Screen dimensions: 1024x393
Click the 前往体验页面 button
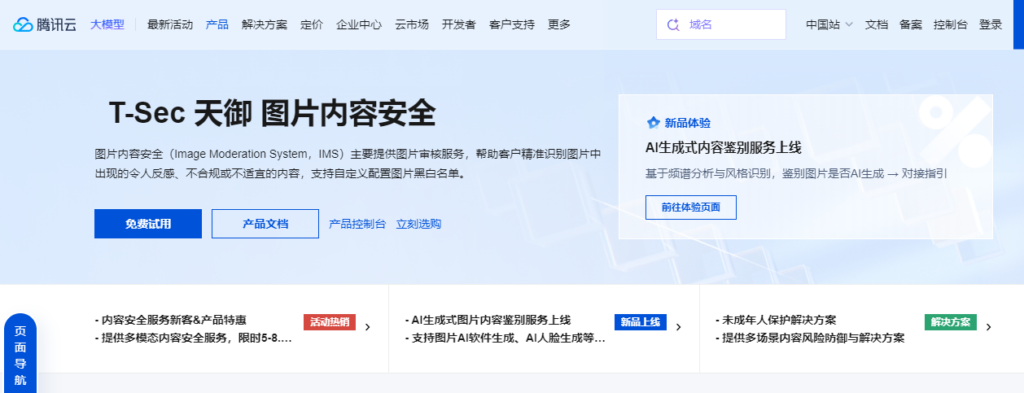[x=691, y=207]
